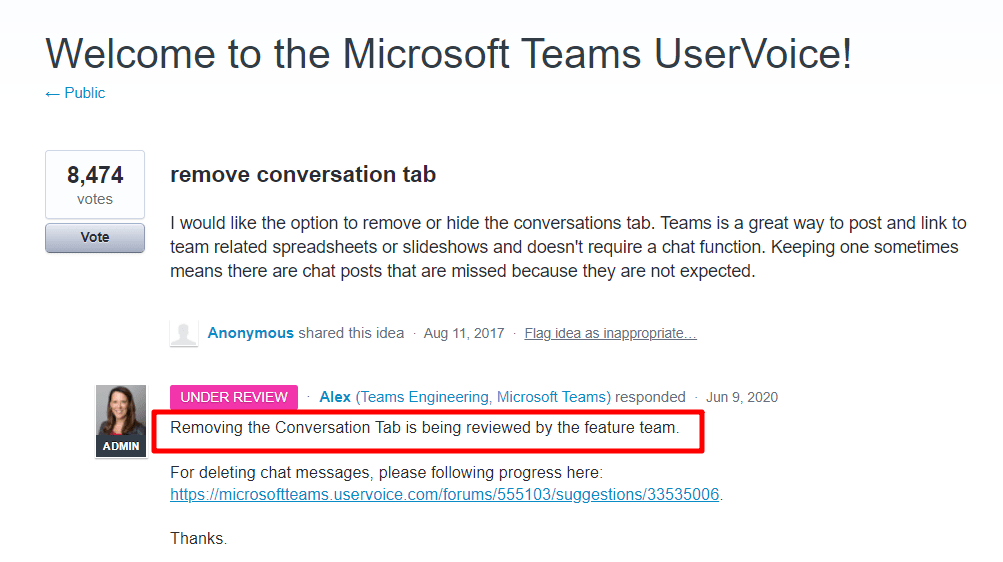Go back via the Public arrow link
The width and height of the screenshot is (1003, 562).
click(x=75, y=93)
